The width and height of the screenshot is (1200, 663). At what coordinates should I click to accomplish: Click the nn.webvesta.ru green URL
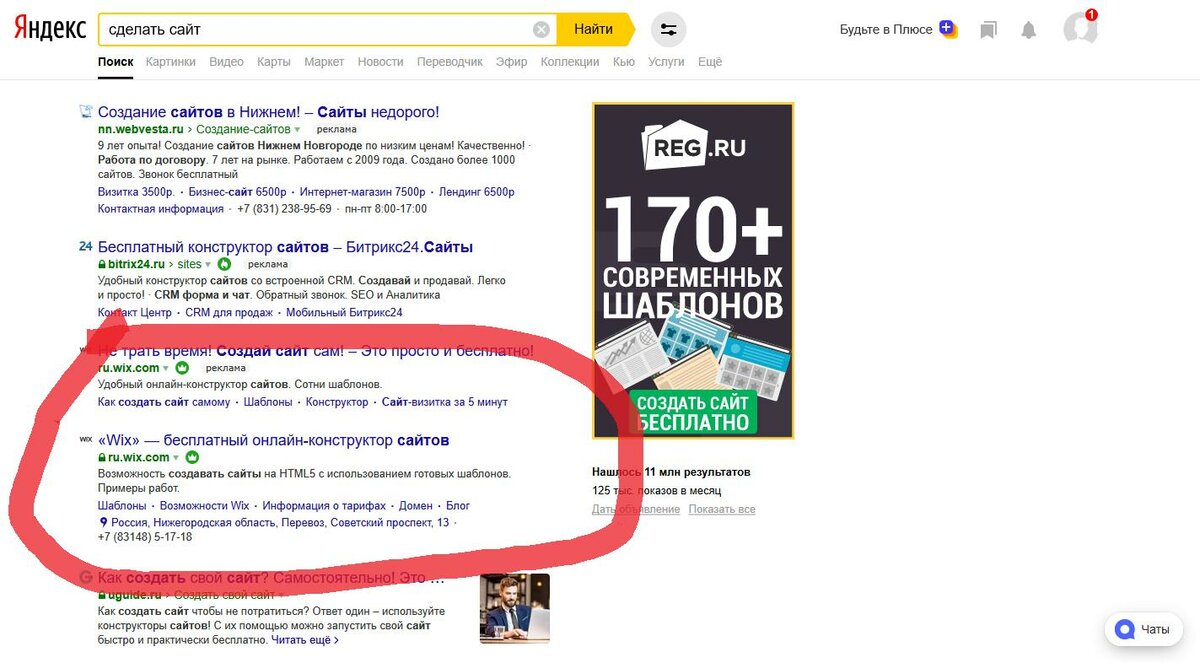click(x=140, y=130)
